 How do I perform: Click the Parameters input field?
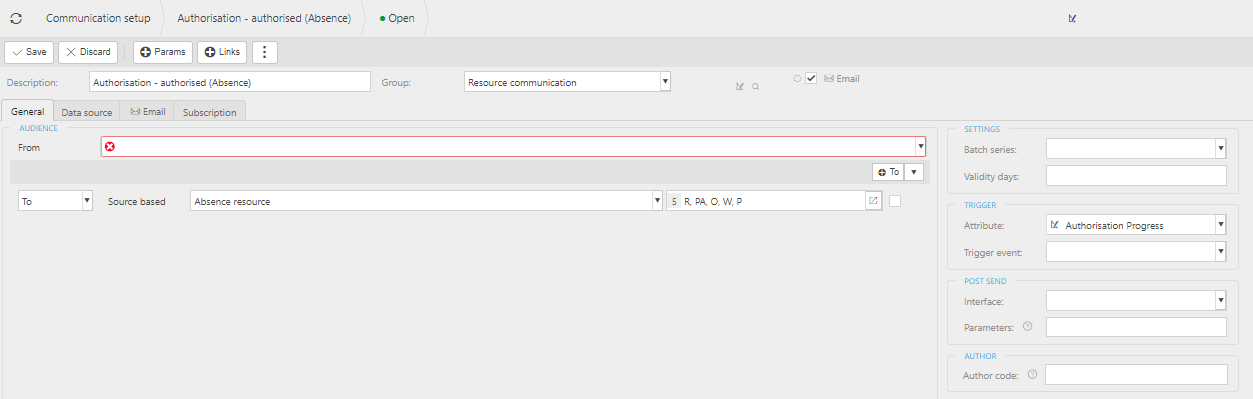tap(1136, 327)
